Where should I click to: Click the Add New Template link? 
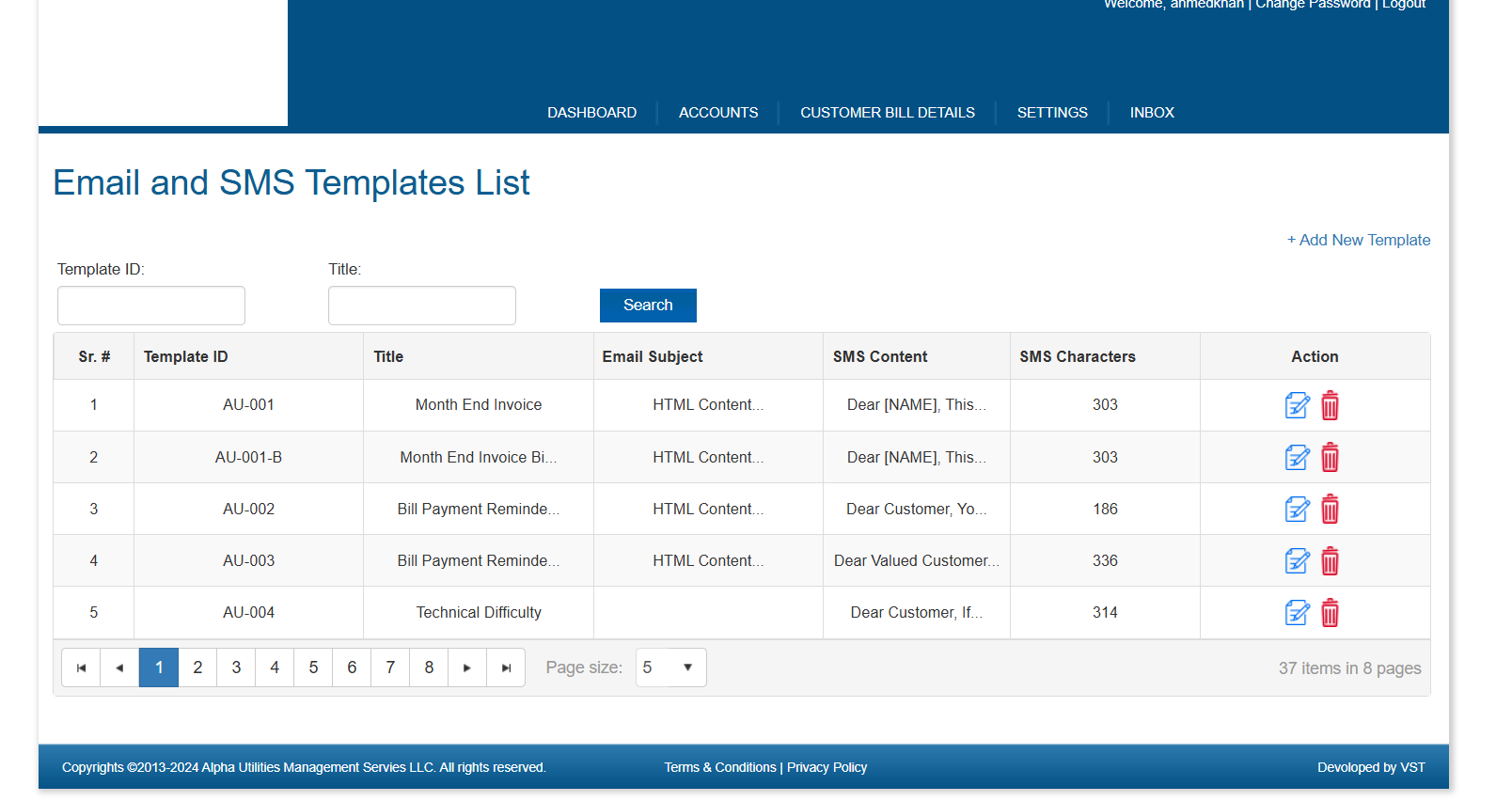[x=1358, y=241]
